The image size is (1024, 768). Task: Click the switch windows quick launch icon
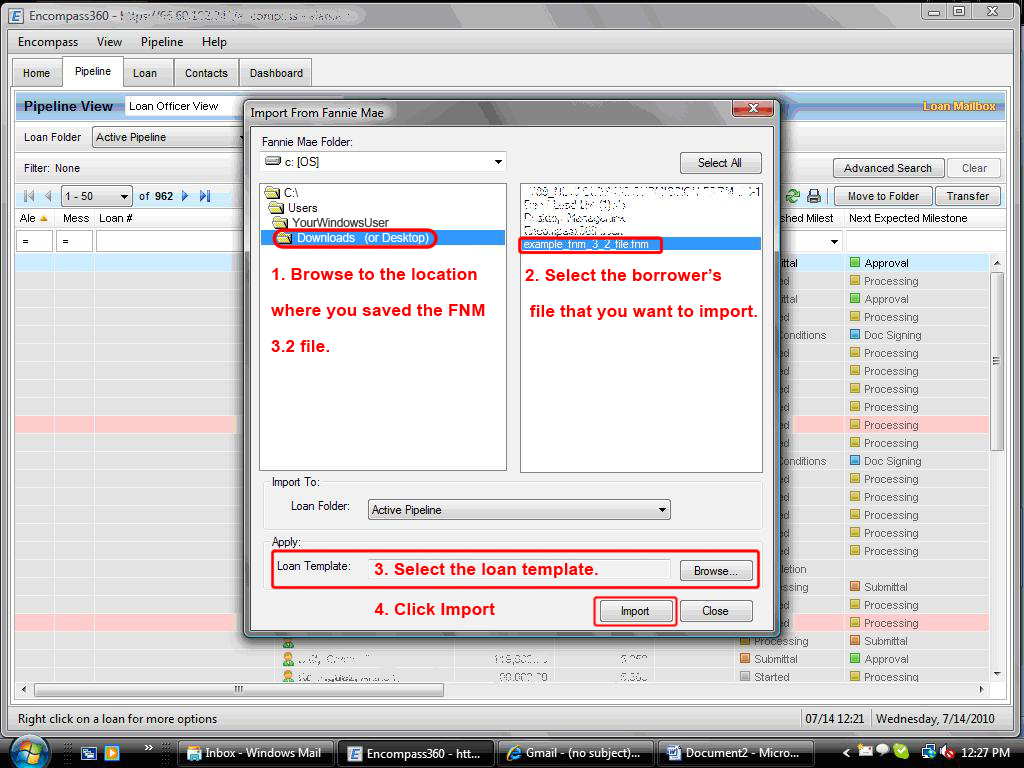coord(89,753)
